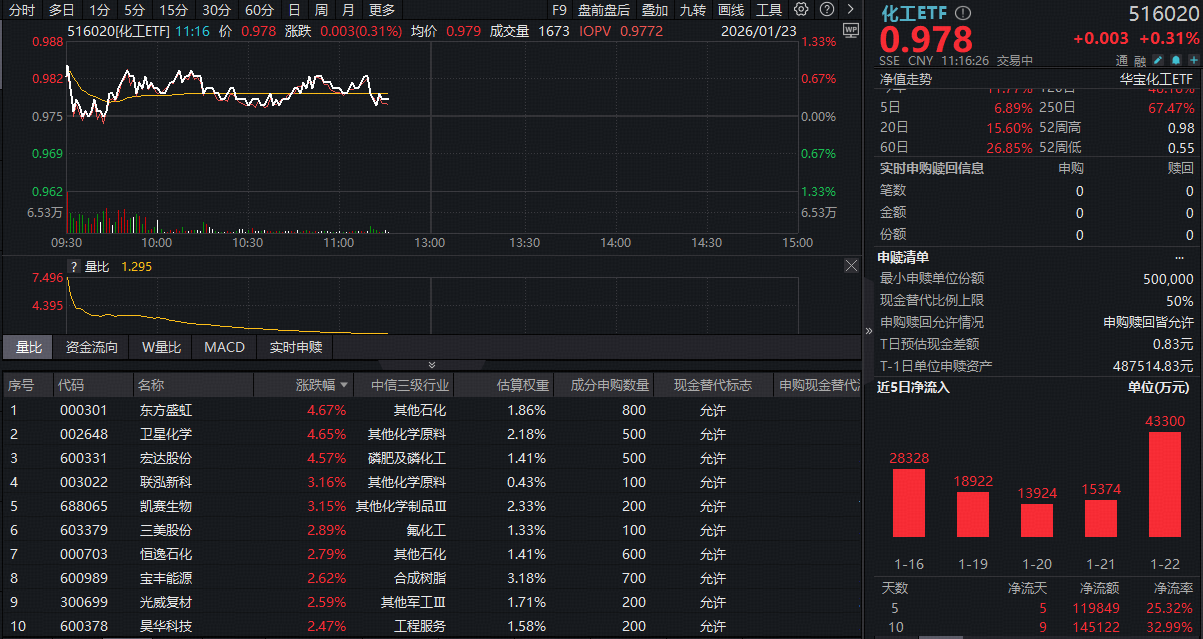Click the 九转 button
Image resolution: width=1203 pixels, height=639 pixels.
tap(693, 9)
